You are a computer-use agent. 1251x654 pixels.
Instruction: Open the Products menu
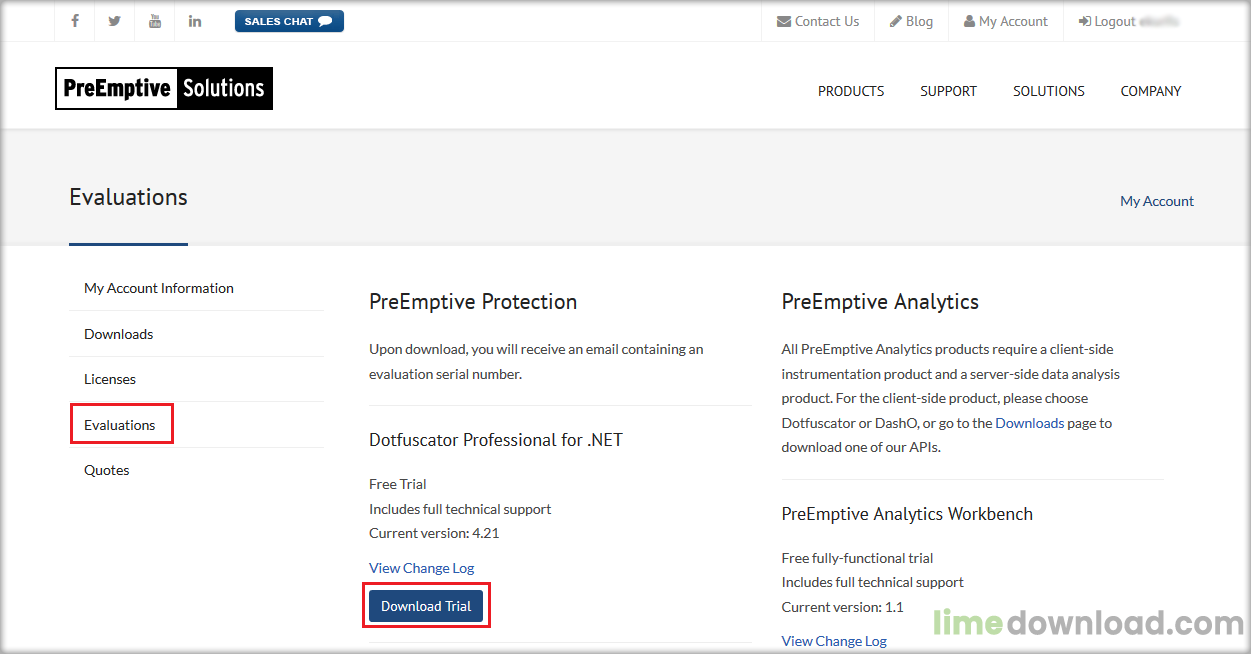pos(851,91)
